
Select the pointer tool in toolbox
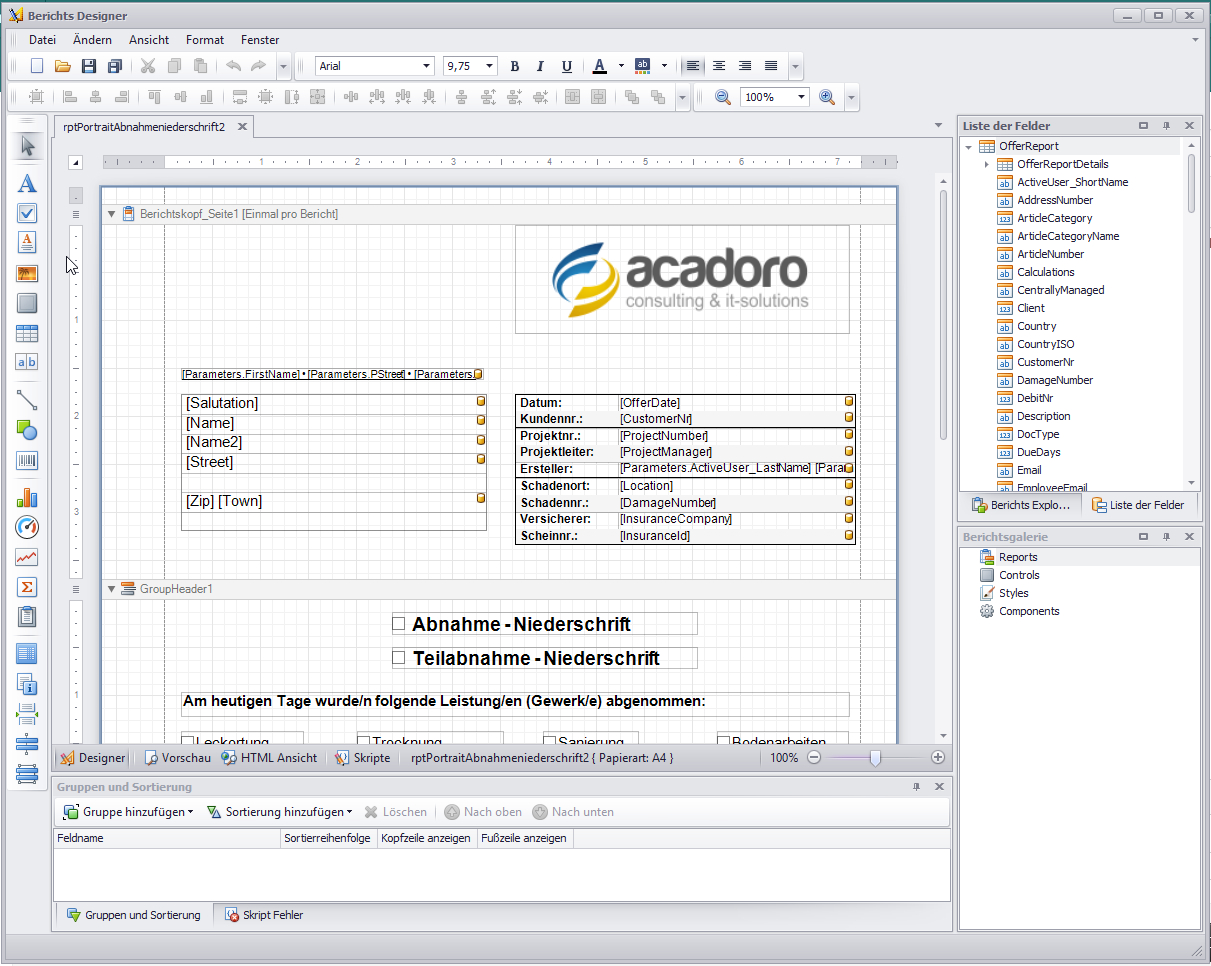(x=27, y=146)
